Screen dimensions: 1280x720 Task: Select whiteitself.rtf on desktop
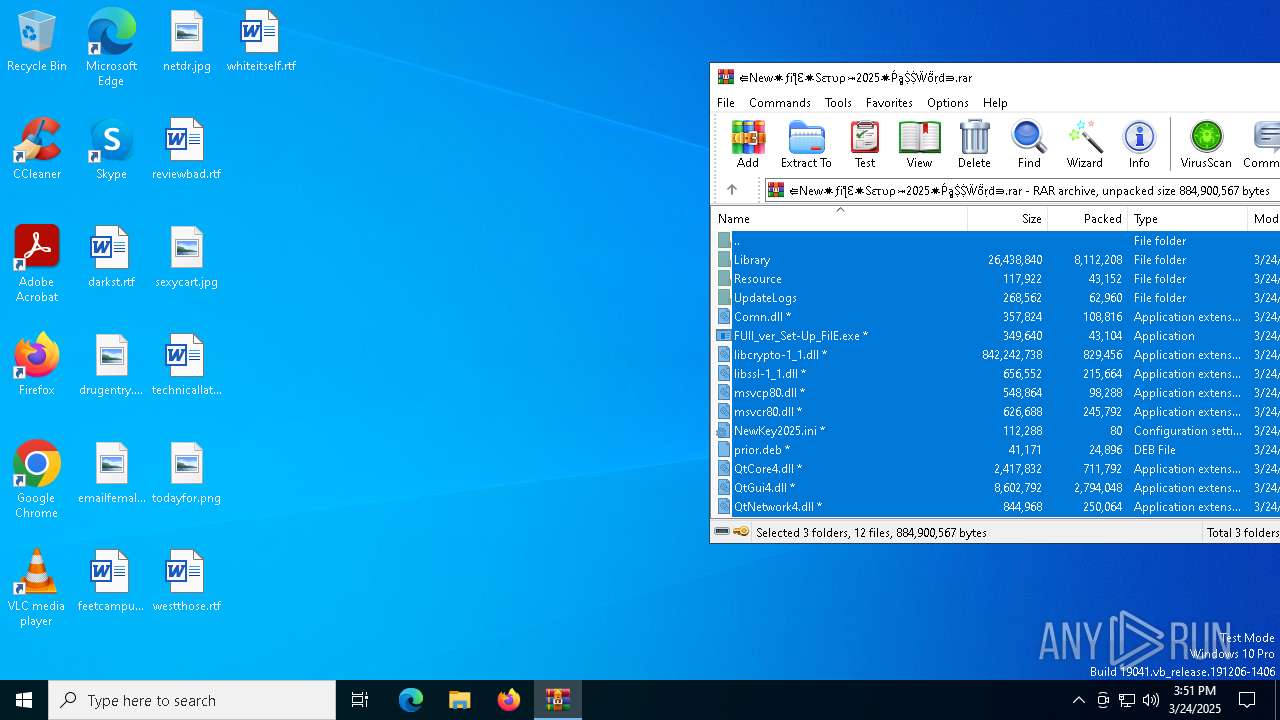click(x=261, y=41)
